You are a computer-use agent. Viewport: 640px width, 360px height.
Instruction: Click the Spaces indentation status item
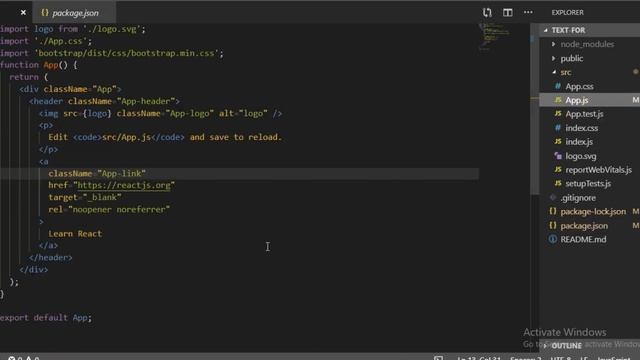pyautogui.click(x=525, y=358)
